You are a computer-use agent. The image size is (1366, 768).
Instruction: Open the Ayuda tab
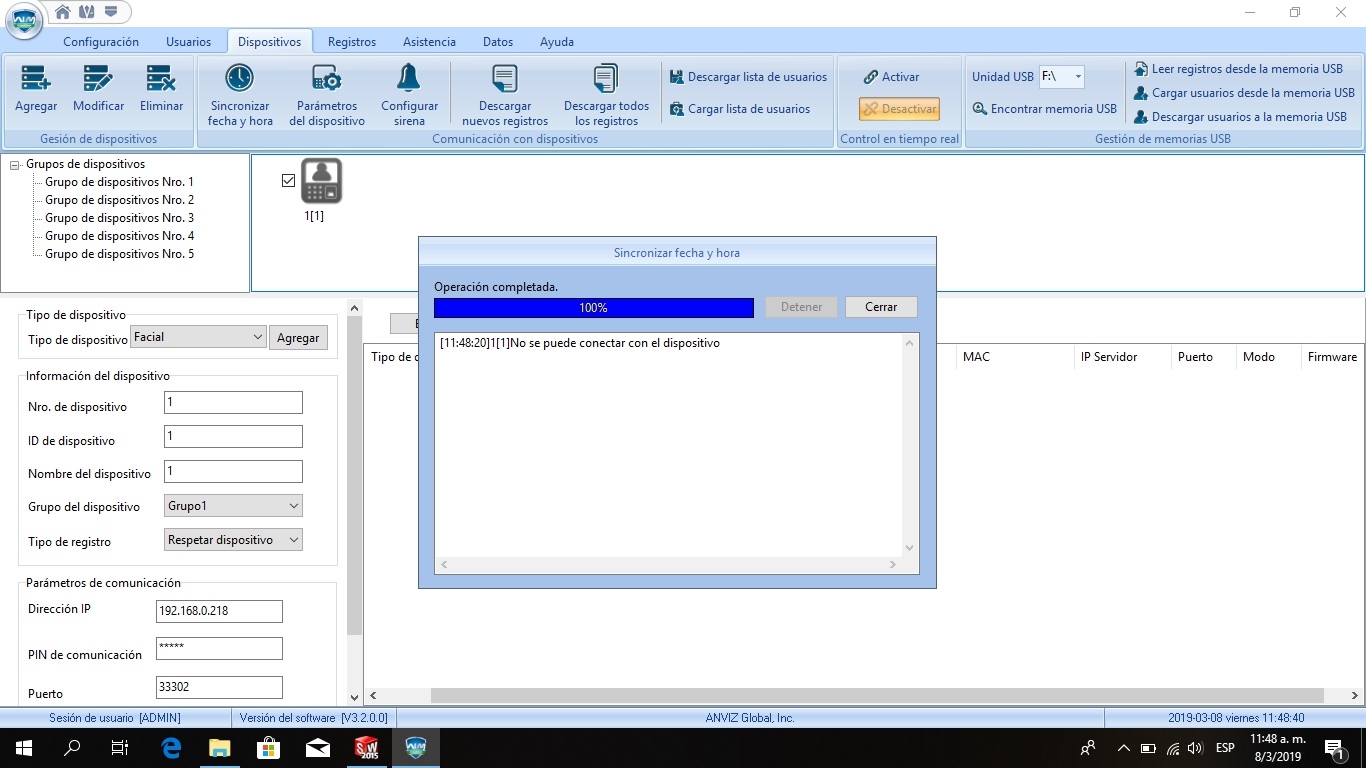pos(557,42)
